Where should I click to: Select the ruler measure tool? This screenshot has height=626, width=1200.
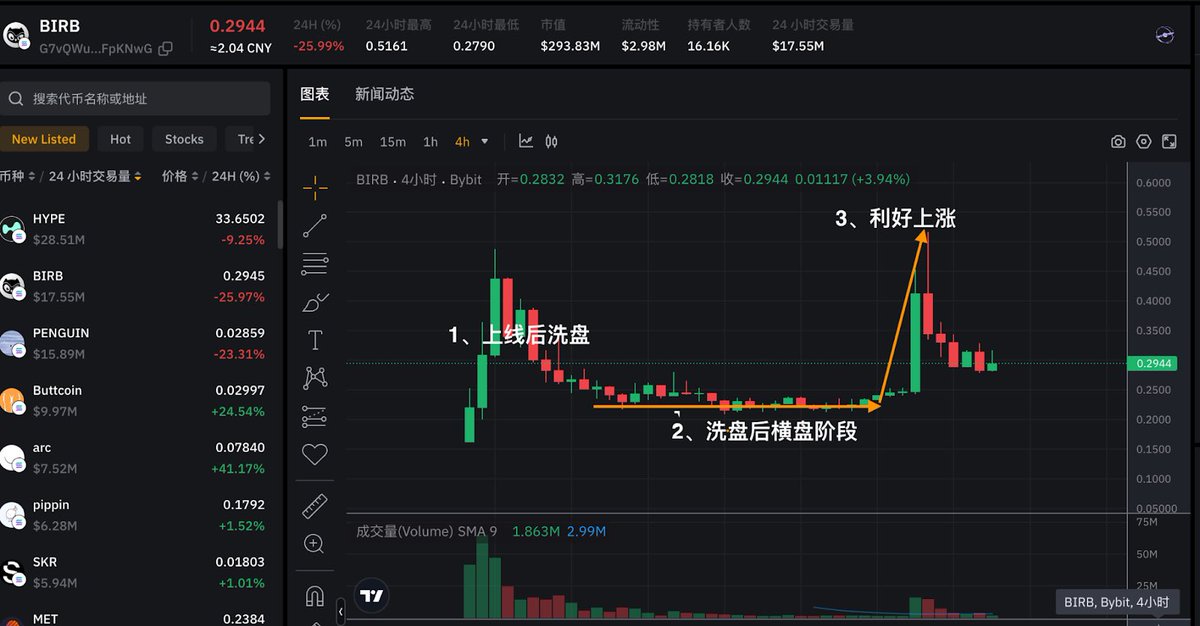315,506
